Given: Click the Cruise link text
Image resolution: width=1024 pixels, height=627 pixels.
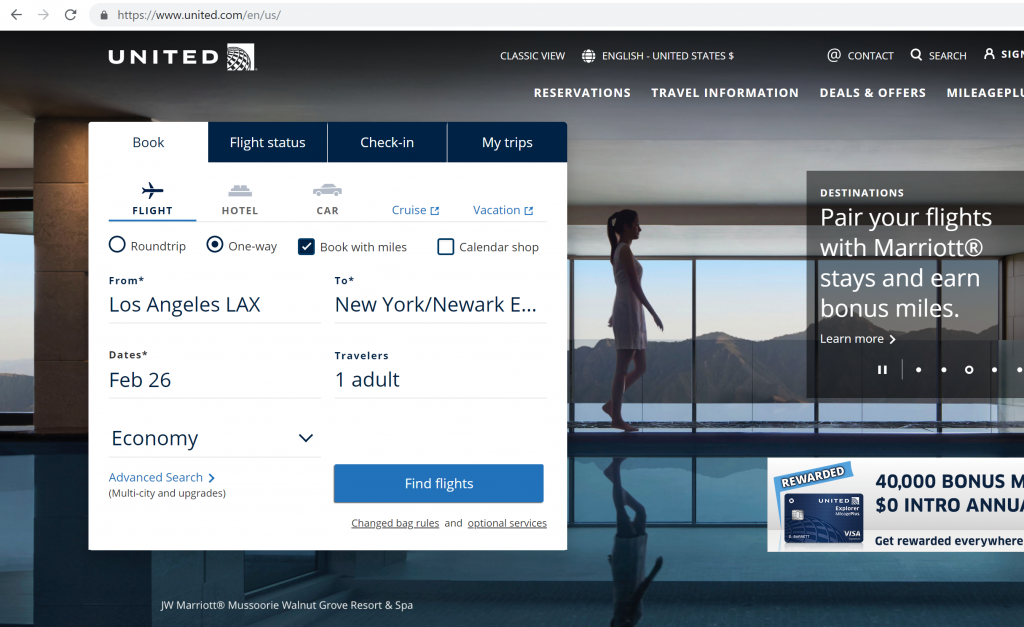Looking at the screenshot, I should pyautogui.click(x=409, y=210).
